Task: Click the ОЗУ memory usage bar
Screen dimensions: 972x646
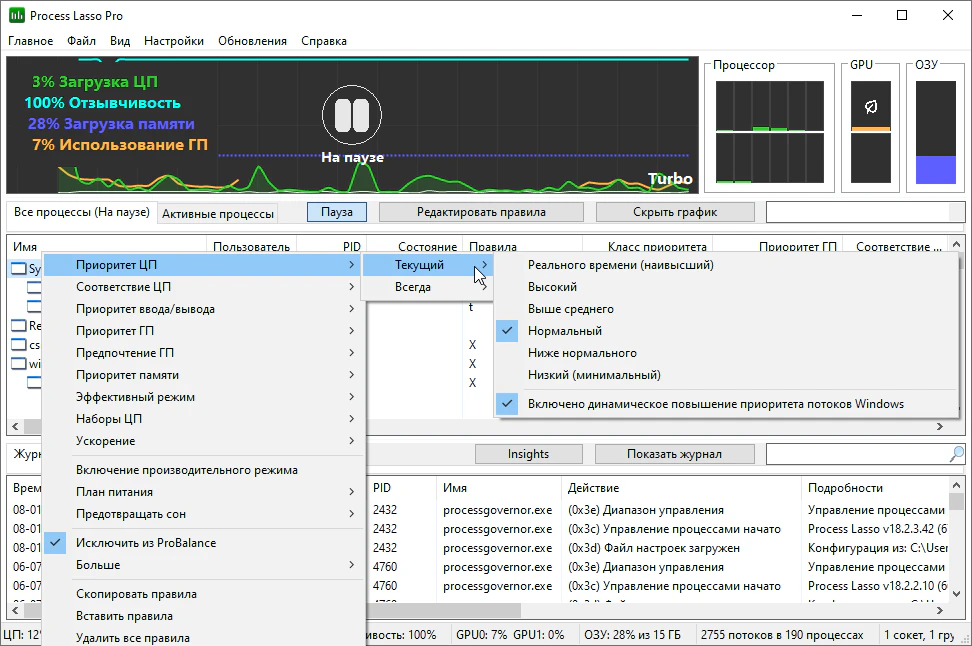Action: (935, 132)
